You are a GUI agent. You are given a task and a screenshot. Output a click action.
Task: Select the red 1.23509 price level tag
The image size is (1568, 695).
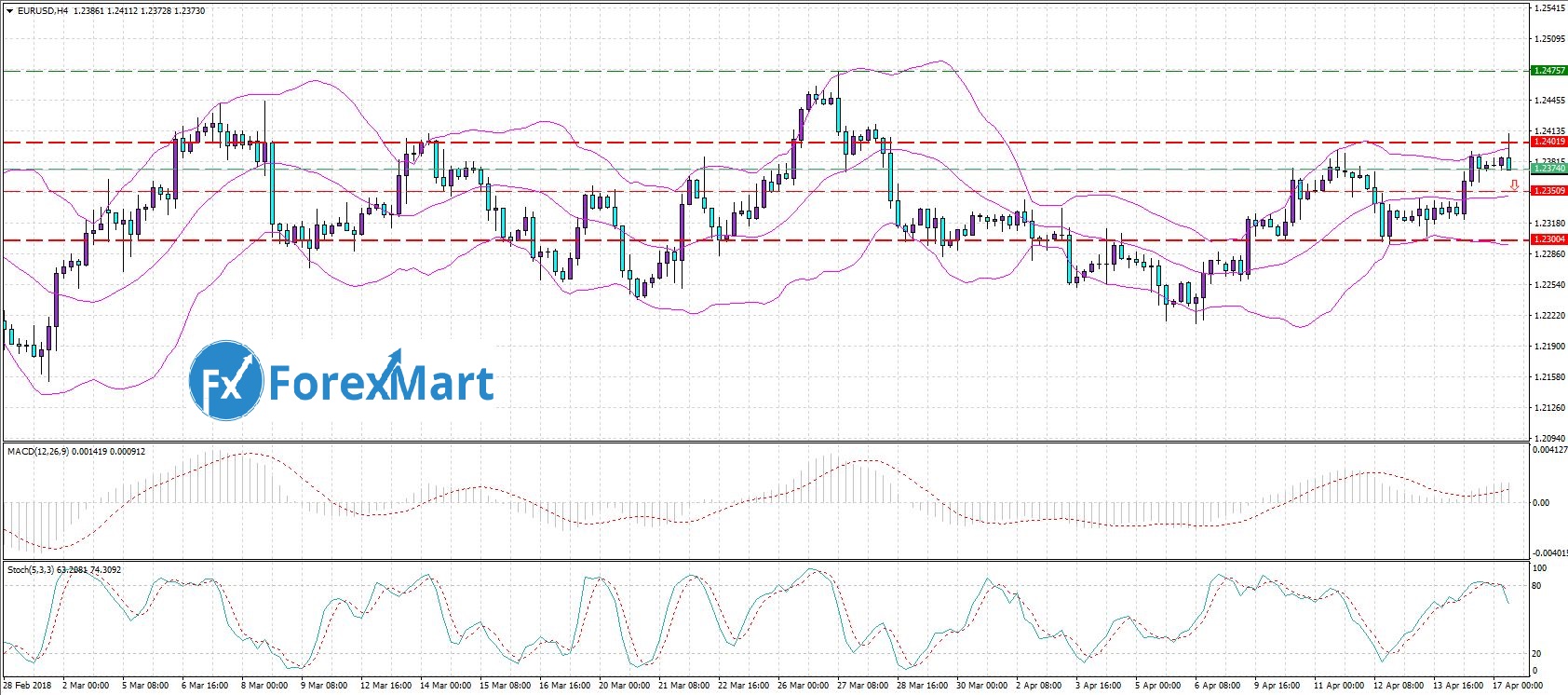click(x=1549, y=191)
